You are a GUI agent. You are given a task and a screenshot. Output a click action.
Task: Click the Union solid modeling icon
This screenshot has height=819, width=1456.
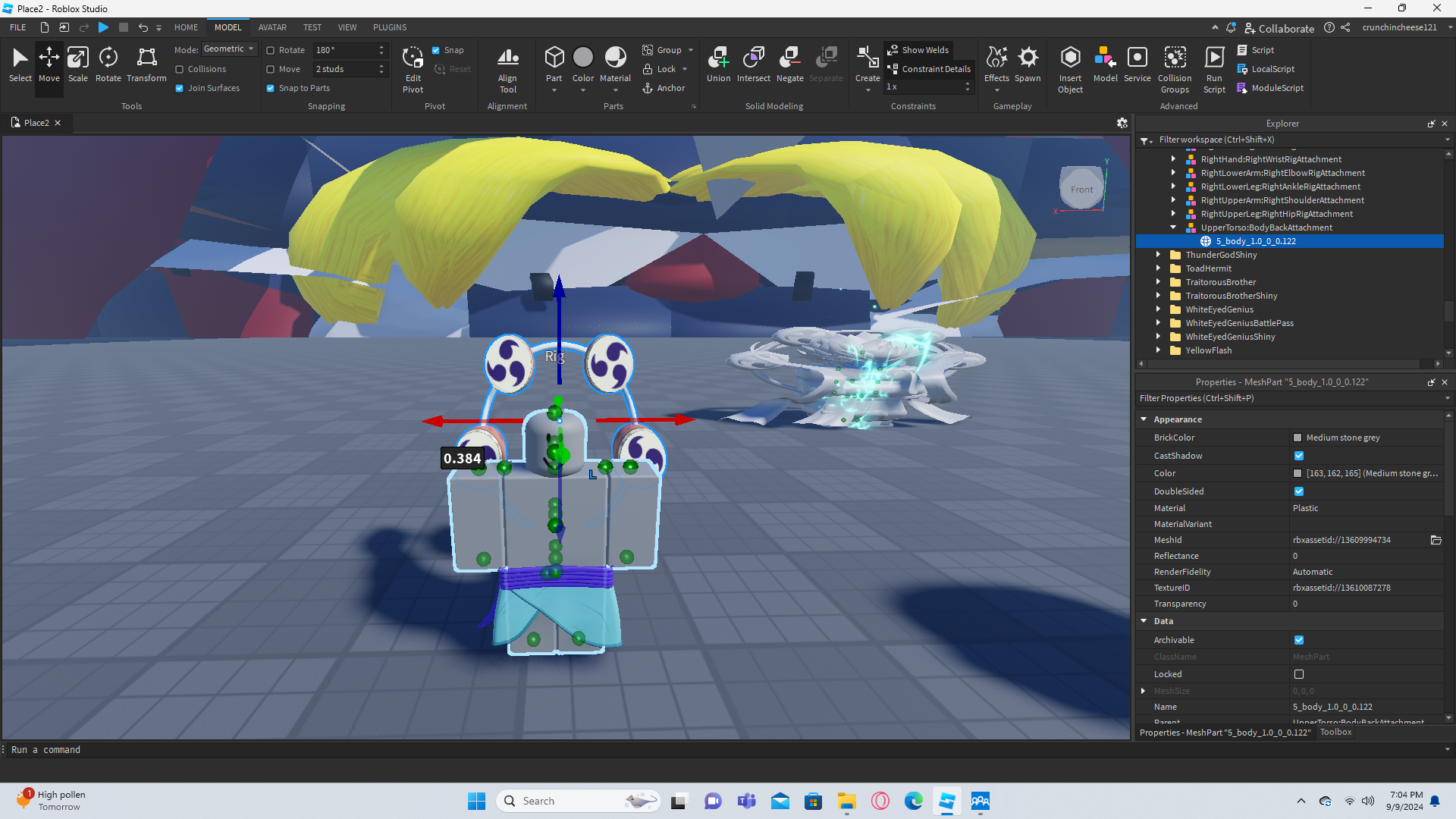(x=718, y=64)
